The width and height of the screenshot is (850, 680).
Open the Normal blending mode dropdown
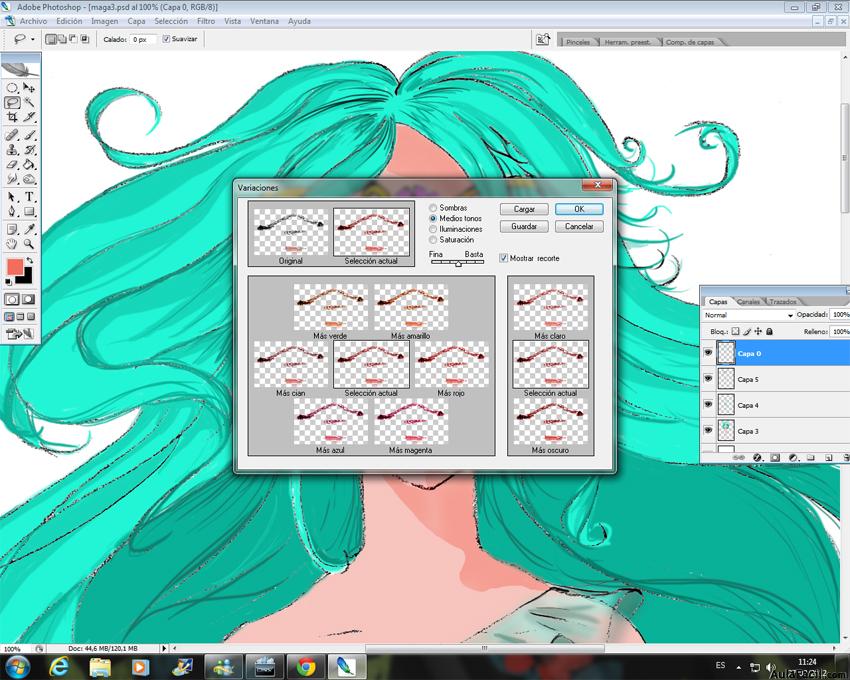click(749, 315)
